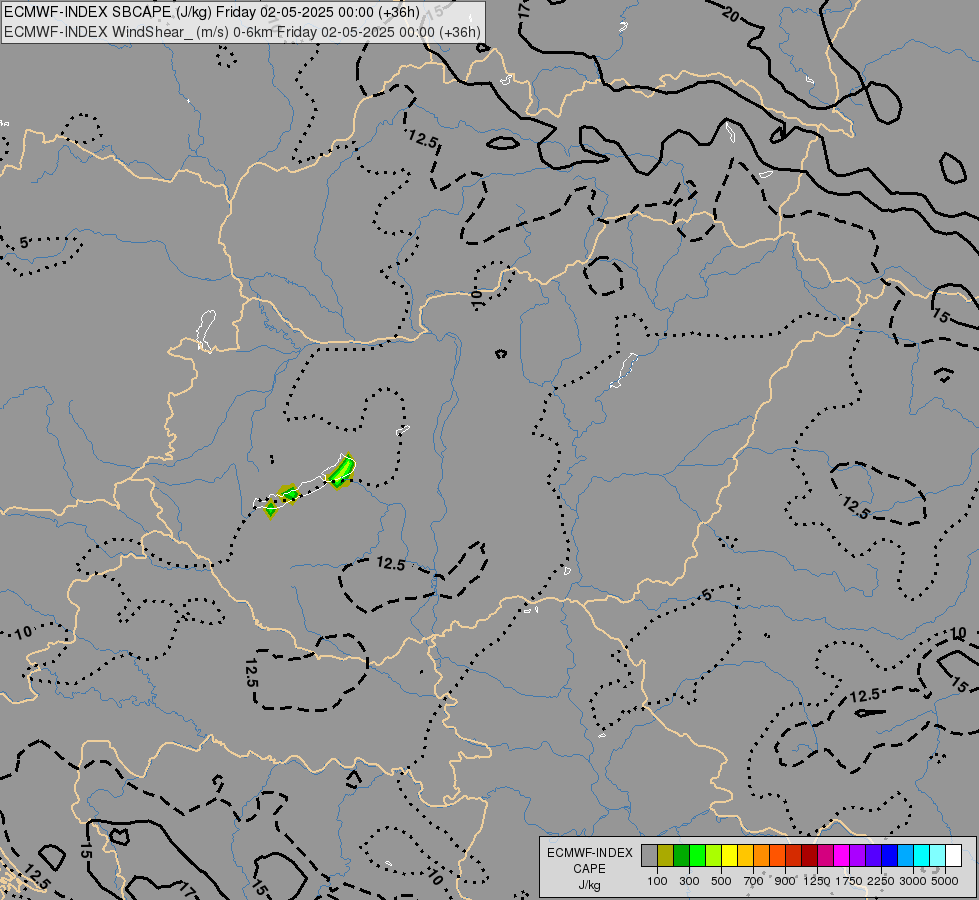The image size is (979, 900).
Task: Click the dark crimson legend swatch
Action: (810, 856)
